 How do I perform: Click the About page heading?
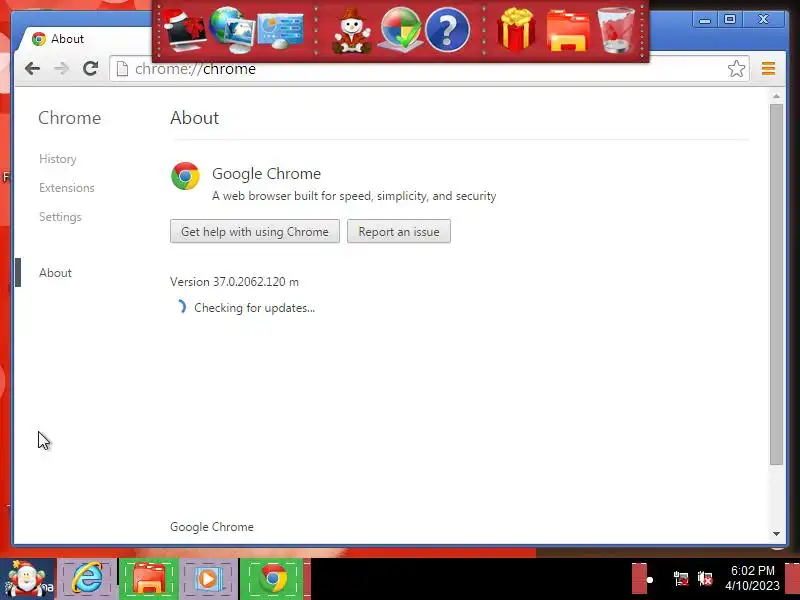tap(194, 118)
